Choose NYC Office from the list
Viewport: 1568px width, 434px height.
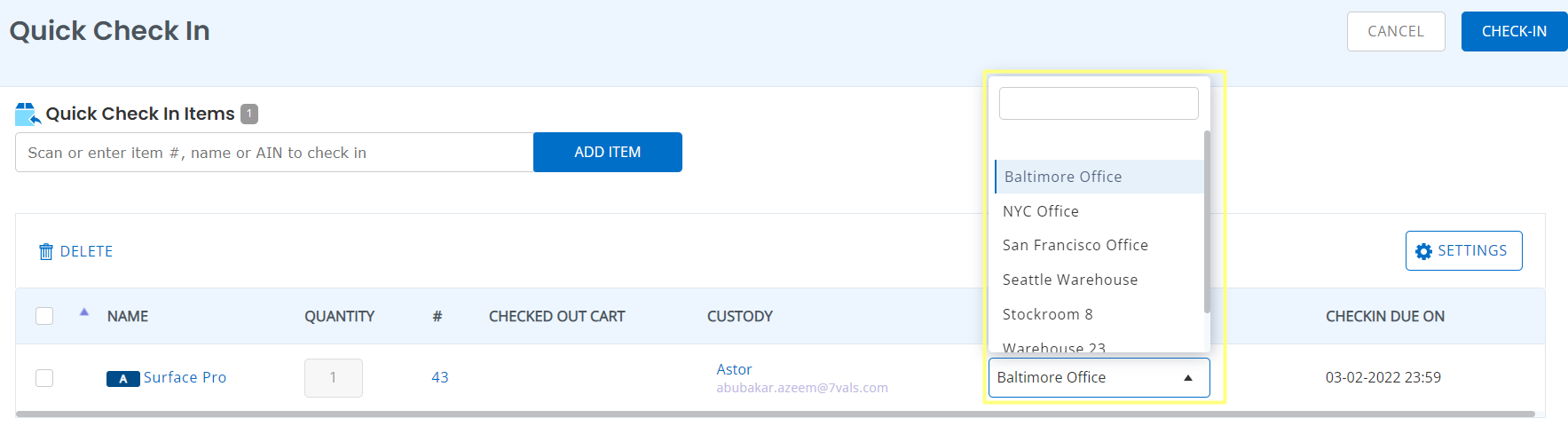click(1040, 211)
